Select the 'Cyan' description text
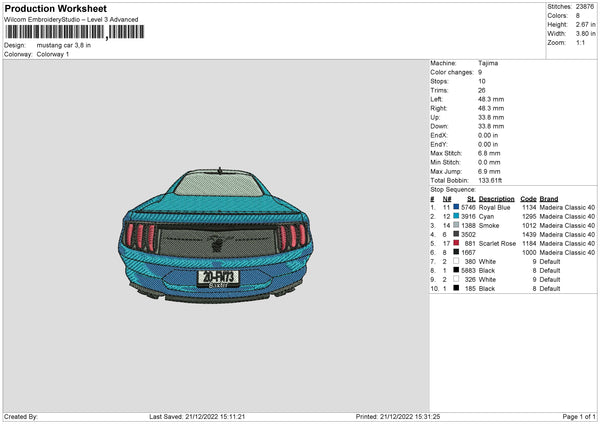This screenshot has height=424, width=600. 486,217
